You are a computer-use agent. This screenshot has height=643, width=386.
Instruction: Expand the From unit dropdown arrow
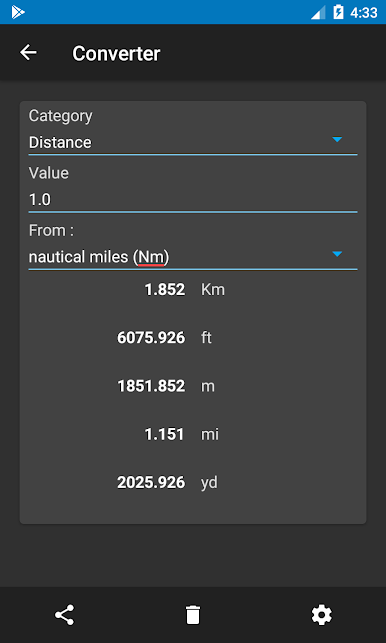click(x=337, y=254)
